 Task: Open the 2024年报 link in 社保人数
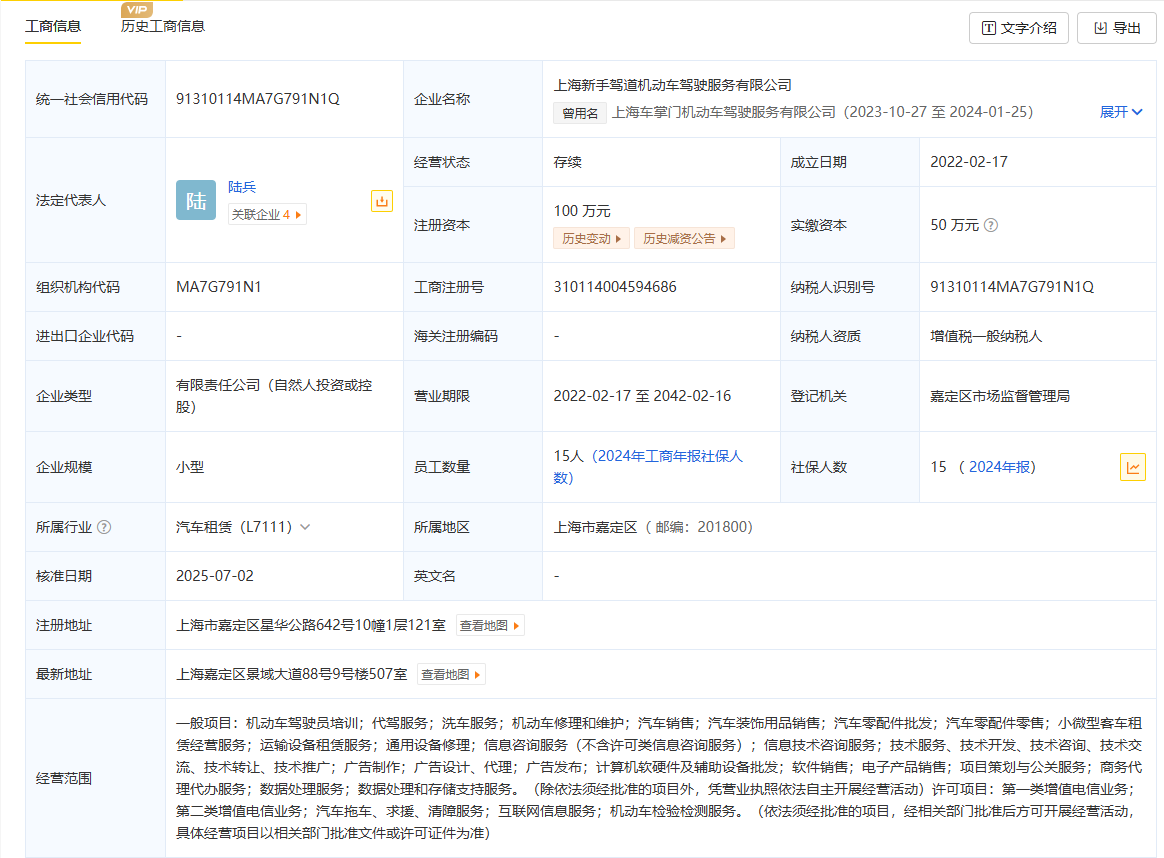click(x=1001, y=467)
